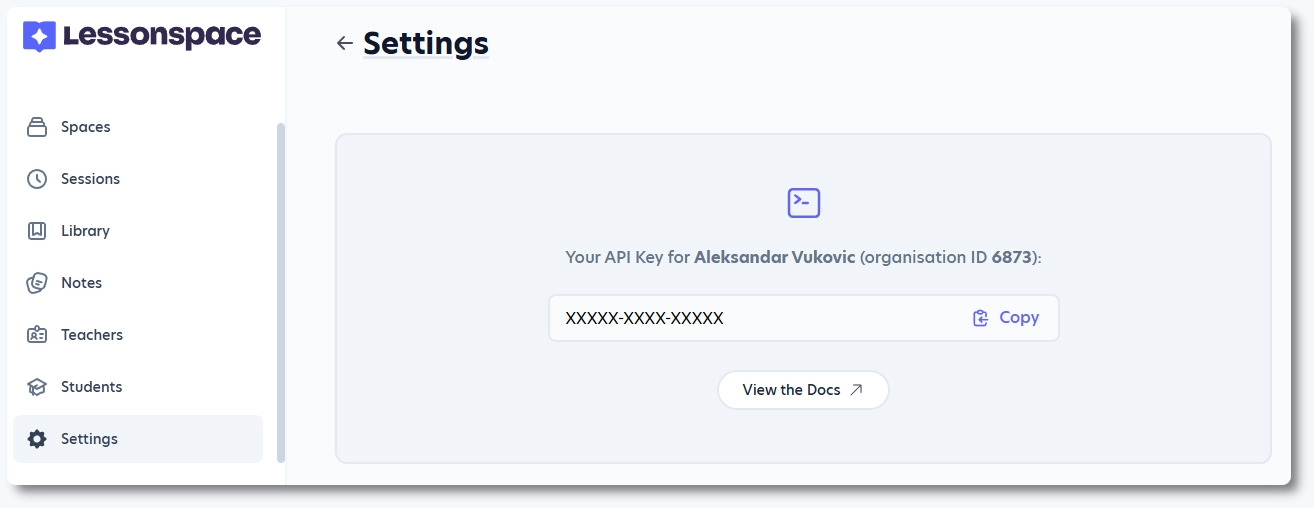The image size is (1314, 508).
Task: Click the Spaces sidebar icon
Action: (37, 127)
